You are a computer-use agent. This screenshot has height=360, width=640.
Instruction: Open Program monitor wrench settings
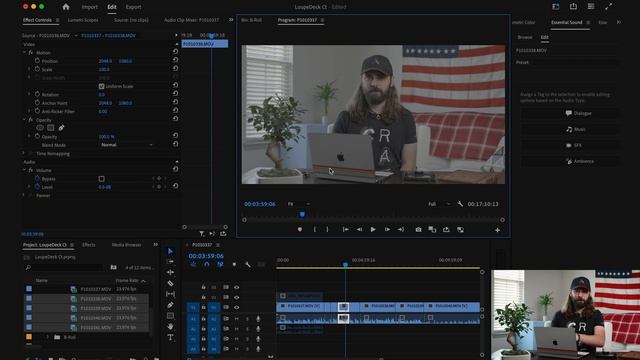(x=460, y=204)
